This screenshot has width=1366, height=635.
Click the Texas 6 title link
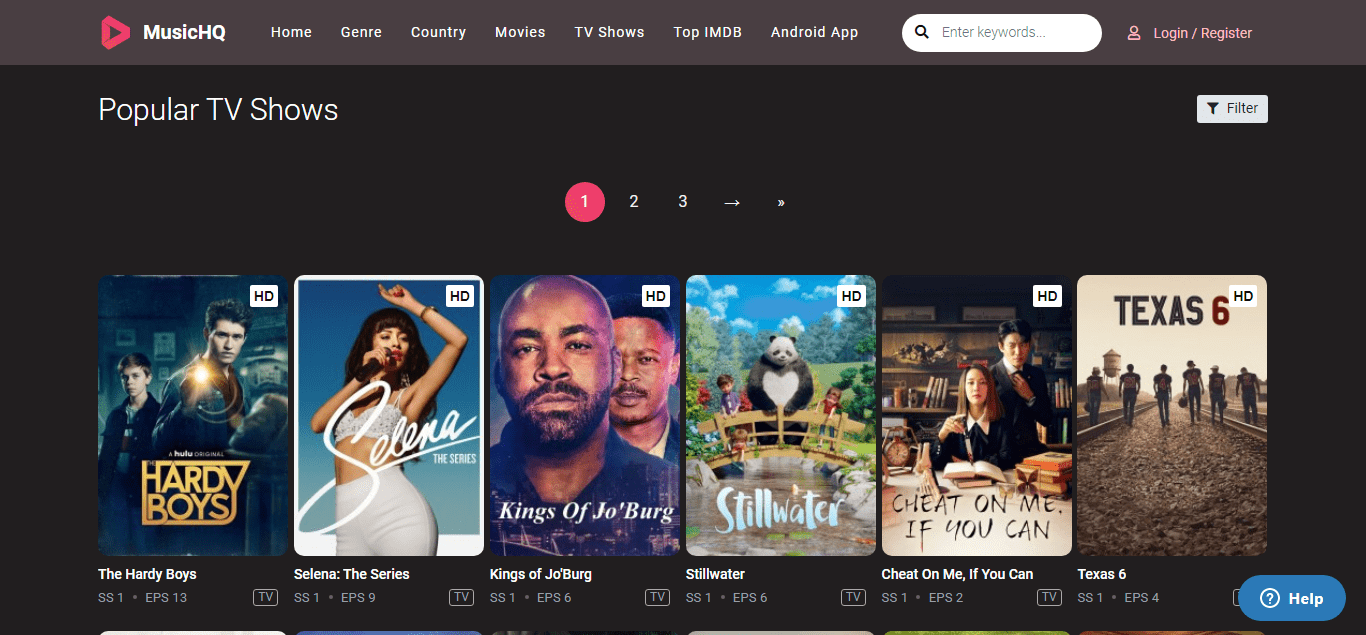click(x=1102, y=574)
